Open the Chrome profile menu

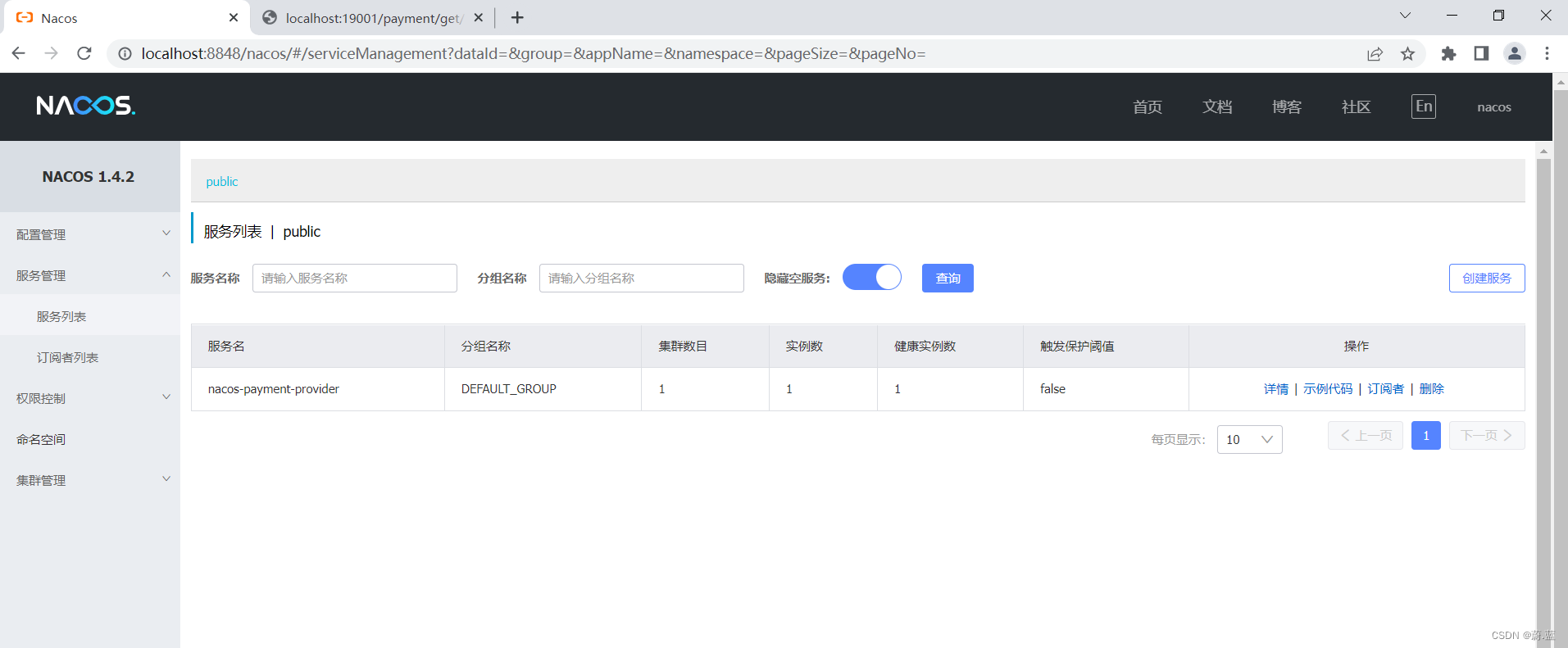pyautogui.click(x=1514, y=54)
